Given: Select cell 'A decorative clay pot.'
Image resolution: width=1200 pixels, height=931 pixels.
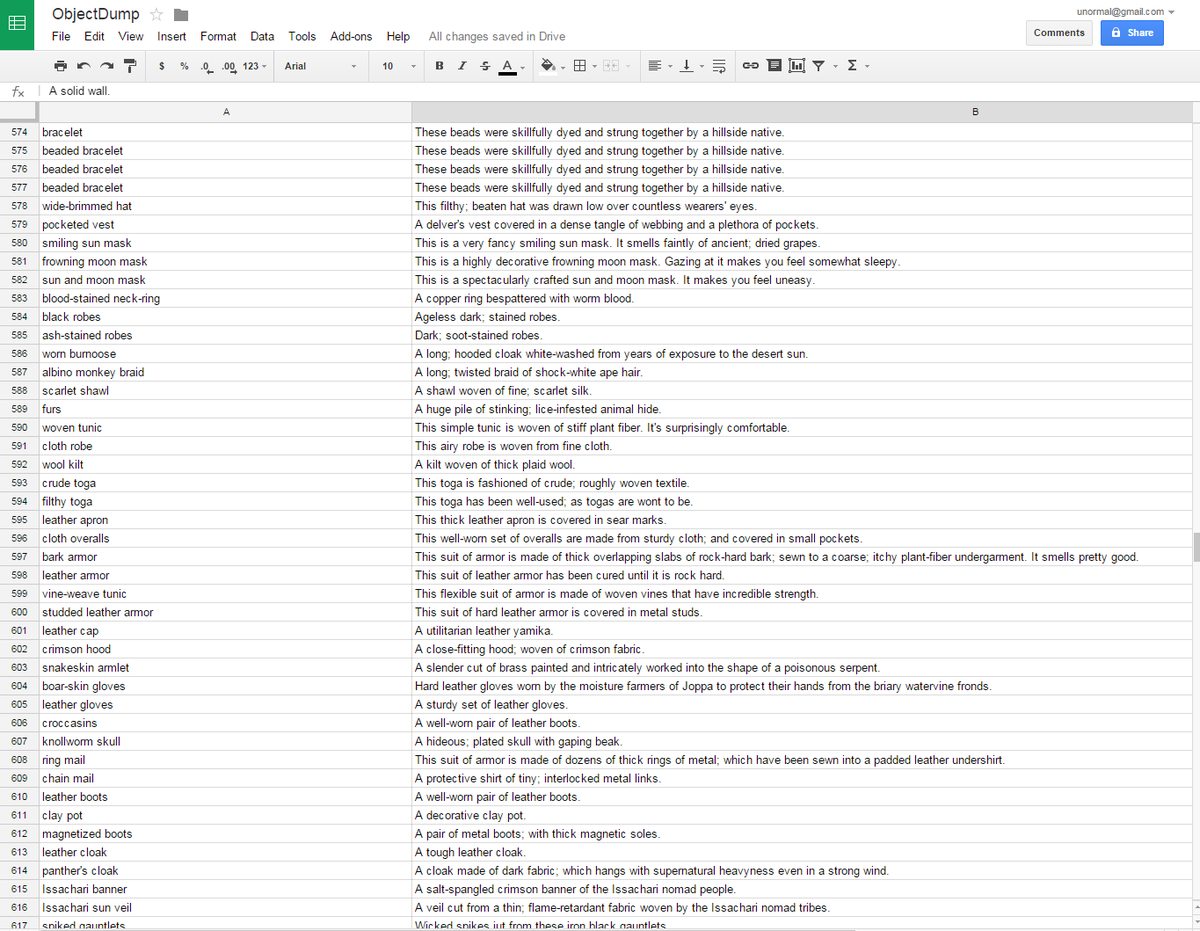Looking at the screenshot, I should click(800, 816).
